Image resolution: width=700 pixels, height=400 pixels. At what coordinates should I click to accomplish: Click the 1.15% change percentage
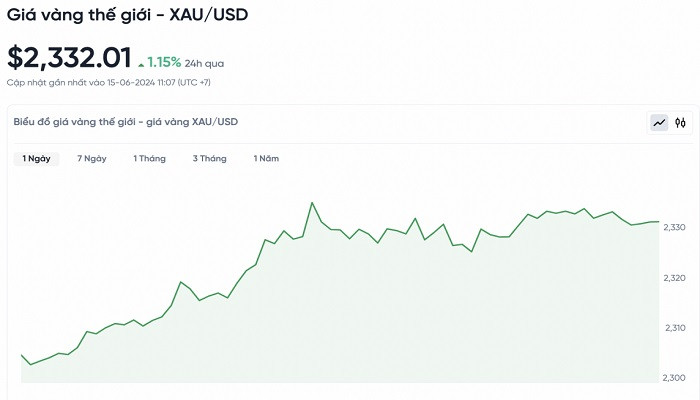pos(165,62)
